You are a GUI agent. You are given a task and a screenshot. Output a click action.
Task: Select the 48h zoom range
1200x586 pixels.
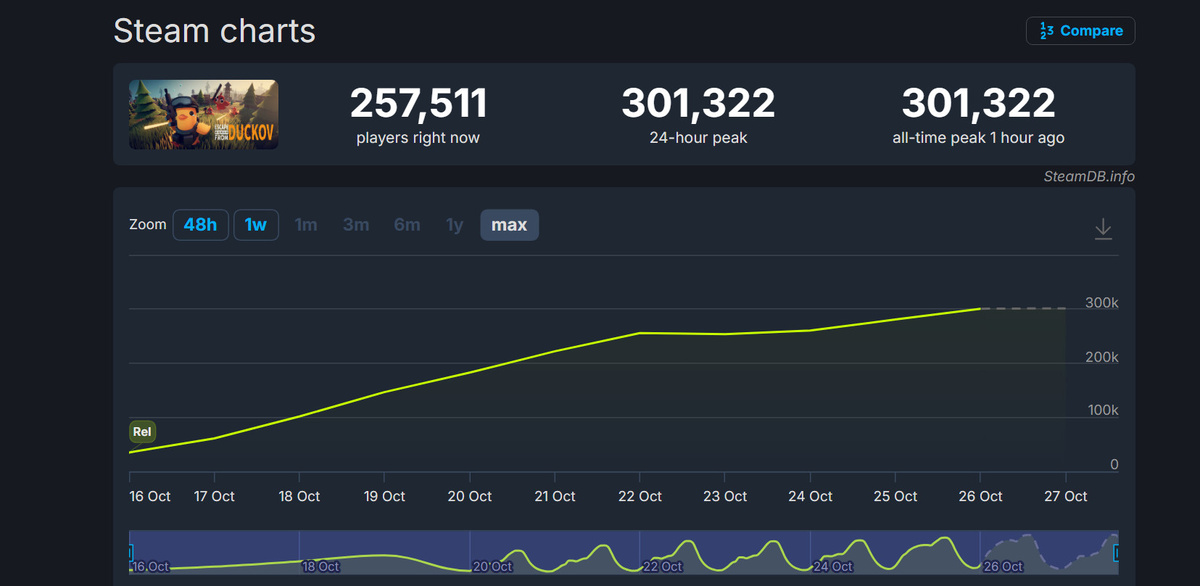200,225
